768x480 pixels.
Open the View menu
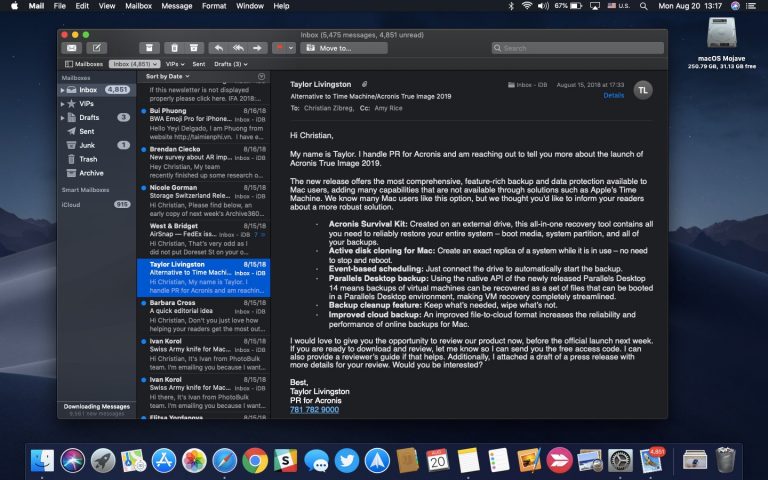point(107,6)
